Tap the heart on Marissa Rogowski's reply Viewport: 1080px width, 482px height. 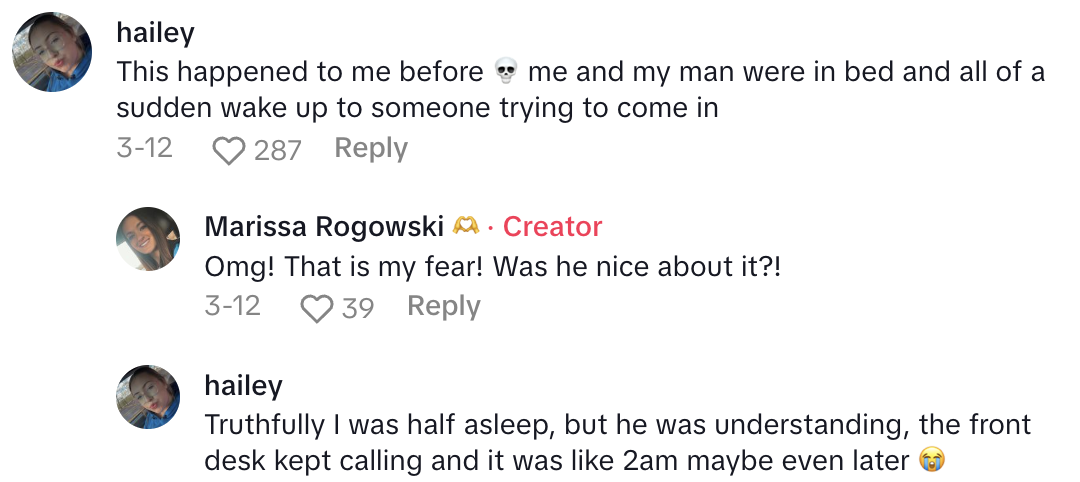(x=316, y=308)
